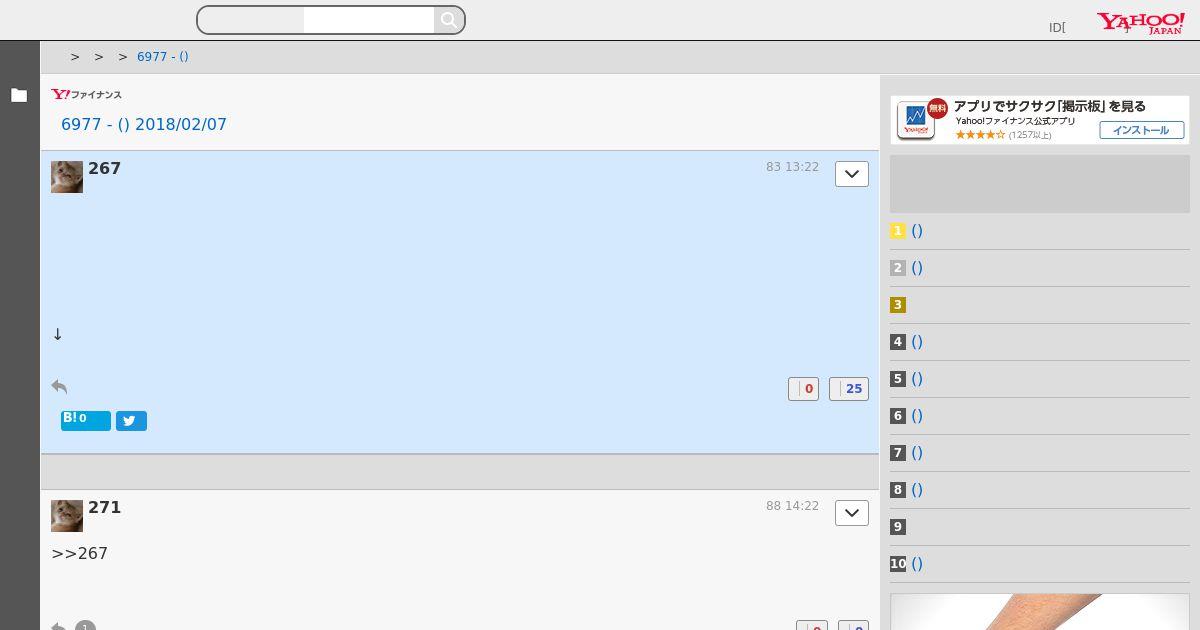Open ranking item number 1
The image size is (1200, 630).
coord(917,231)
